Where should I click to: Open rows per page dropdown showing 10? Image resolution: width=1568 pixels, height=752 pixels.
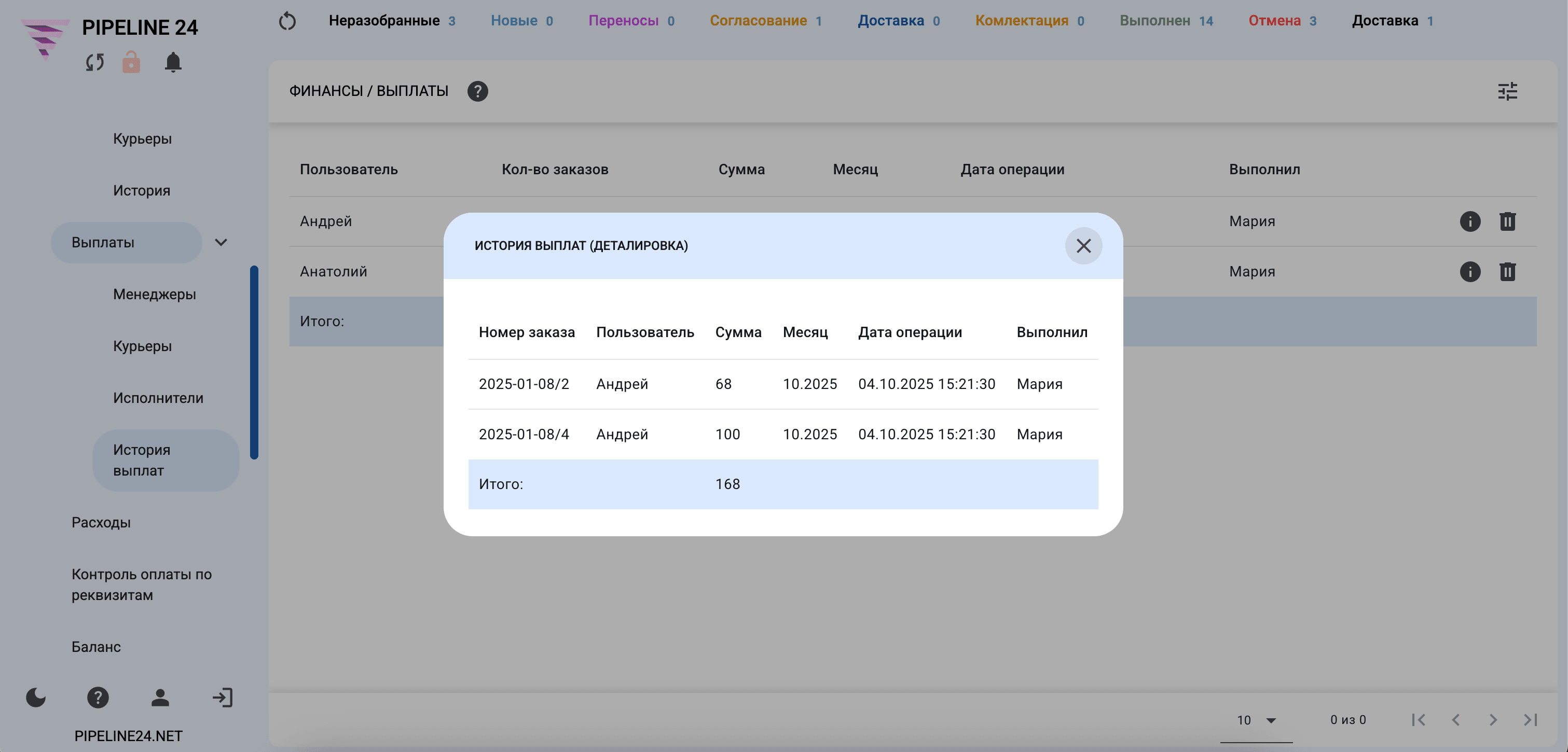click(1256, 720)
